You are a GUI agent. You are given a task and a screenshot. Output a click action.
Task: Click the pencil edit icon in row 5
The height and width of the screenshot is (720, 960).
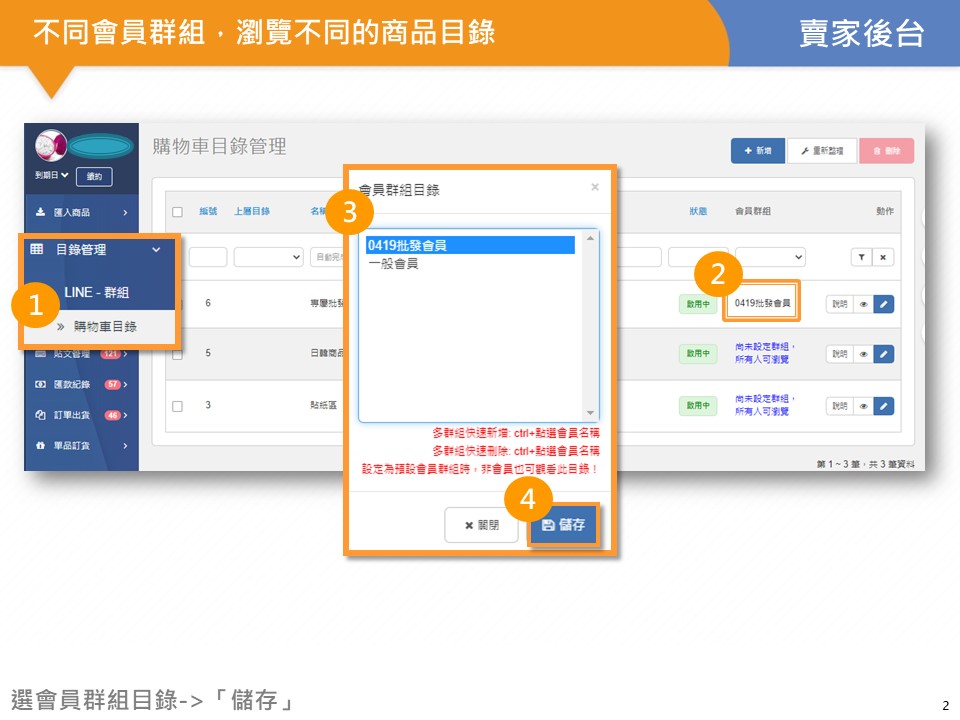coord(883,354)
